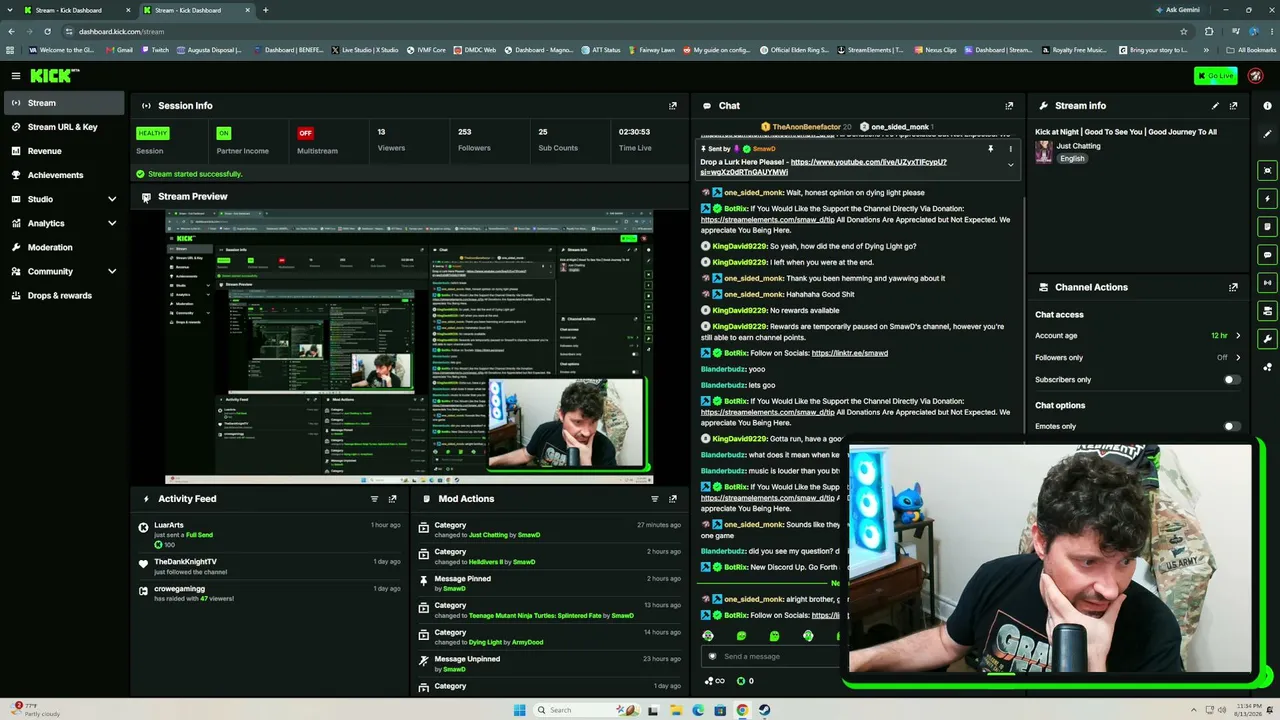Edit stream info with the pencil icon

(x=1215, y=105)
